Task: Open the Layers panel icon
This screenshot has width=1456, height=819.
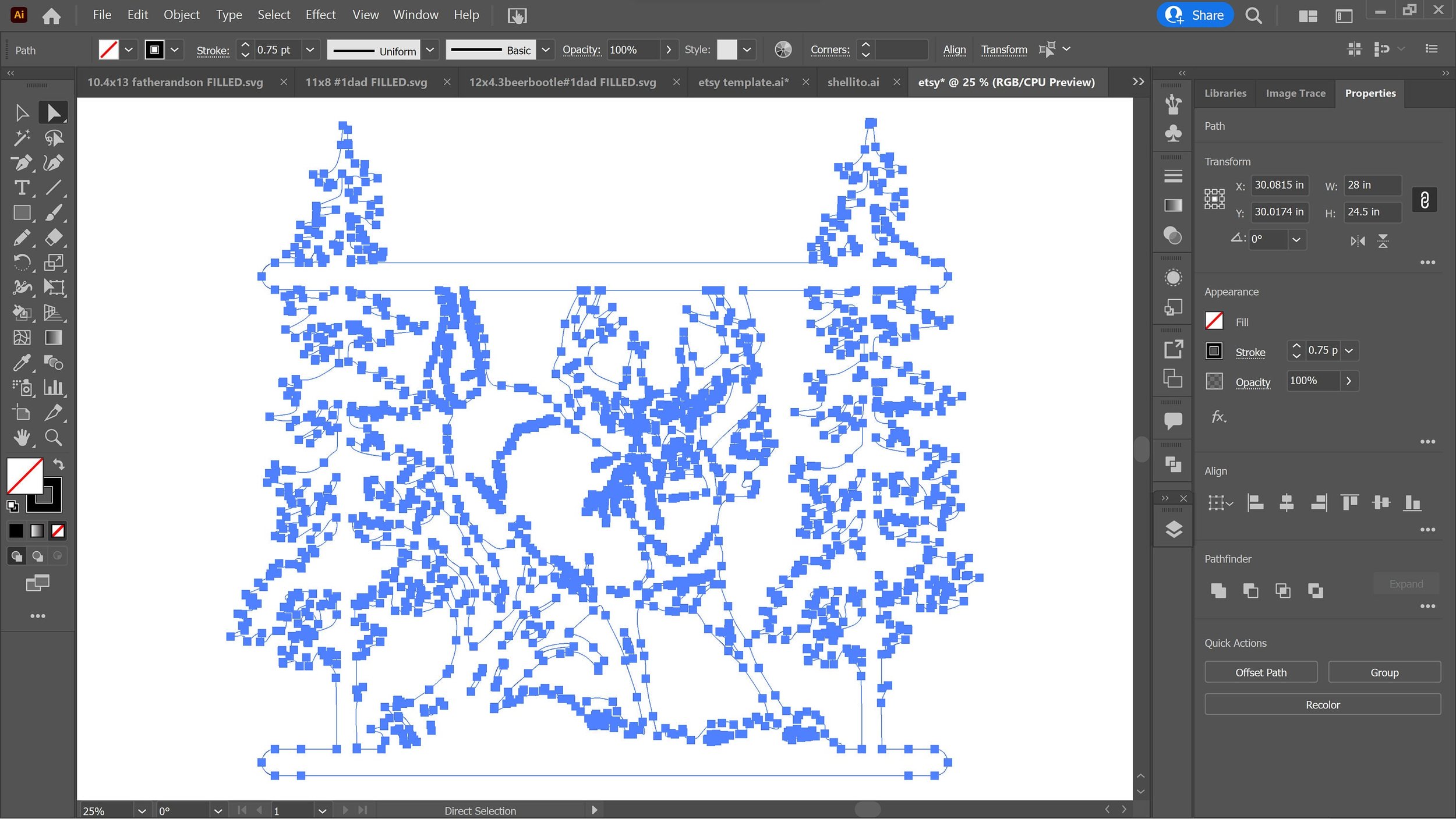Action: click(1174, 529)
